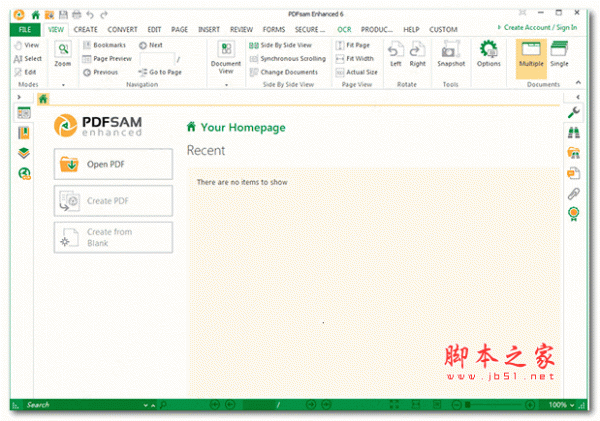Open the wrench tools panel in right sidebar
This screenshot has width=600, height=421.
point(573,110)
